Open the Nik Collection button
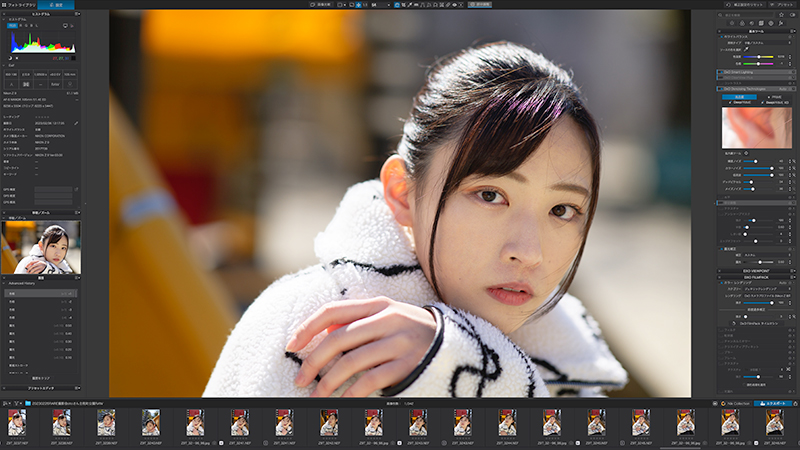 tap(735, 403)
